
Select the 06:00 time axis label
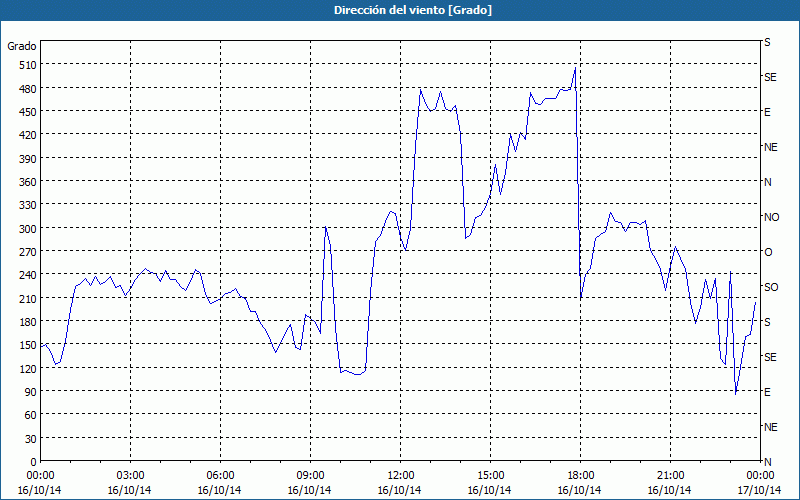click(x=220, y=476)
